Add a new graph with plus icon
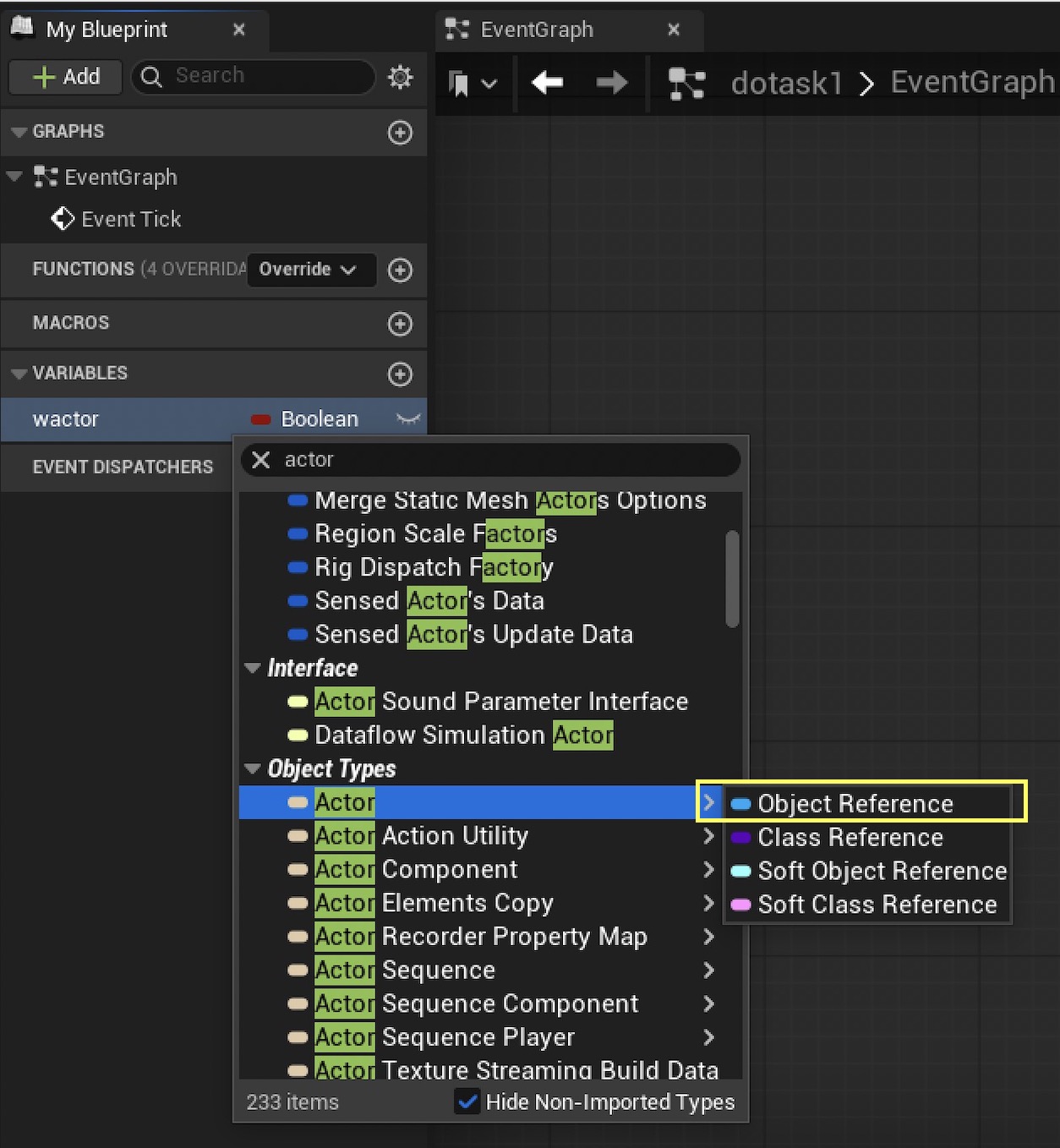1060x1148 pixels. pyautogui.click(x=400, y=133)
